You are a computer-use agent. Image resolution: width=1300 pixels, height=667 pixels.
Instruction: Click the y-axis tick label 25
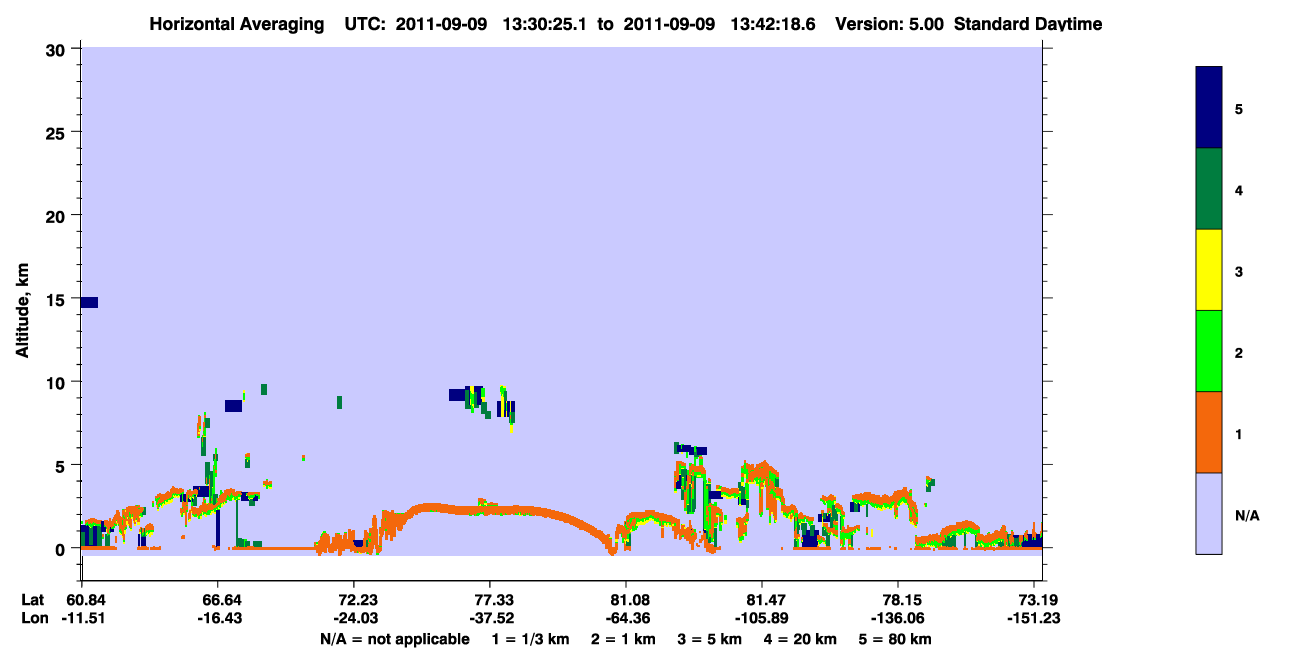coord(58,132)
